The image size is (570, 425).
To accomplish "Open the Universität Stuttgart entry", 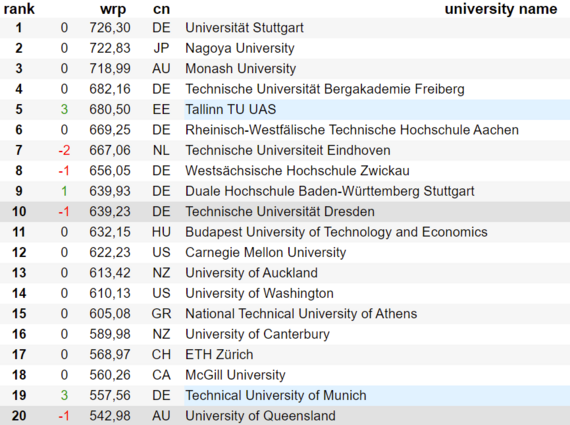I will pos(244,28).
